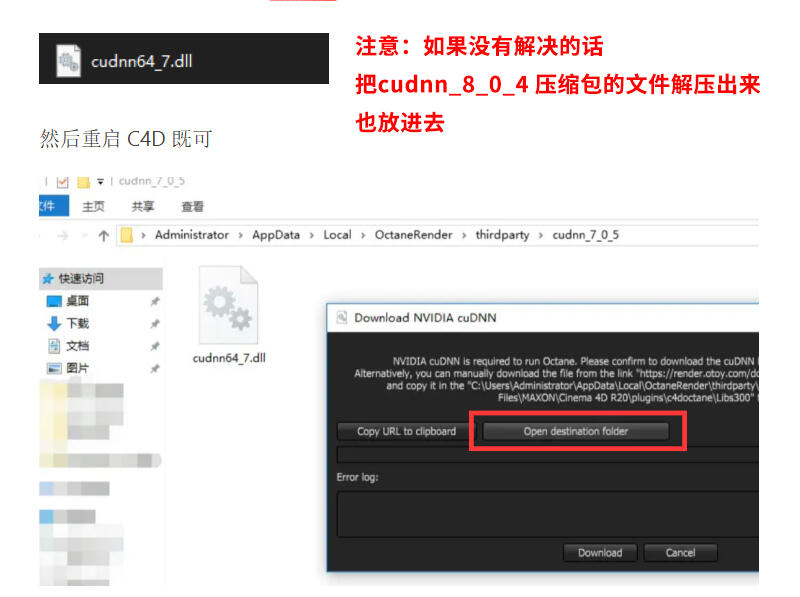800x597 pixels.
Task: Select 快速访问 in the navigation pane
Action: point(101,279)
